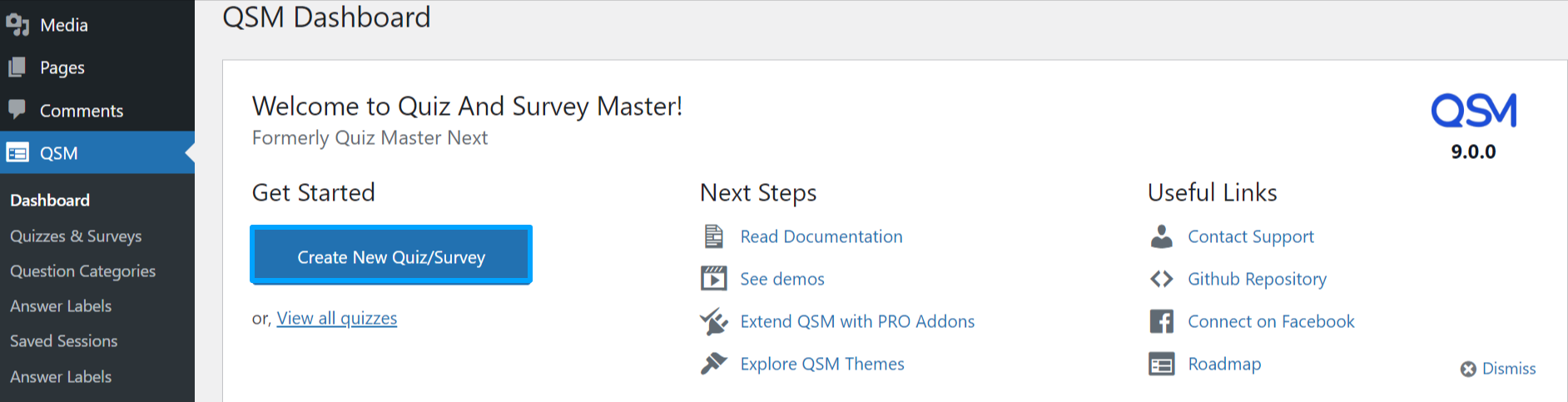Click the Roadmap list icon
1568x402 pixels.
tap(1161, 364)
